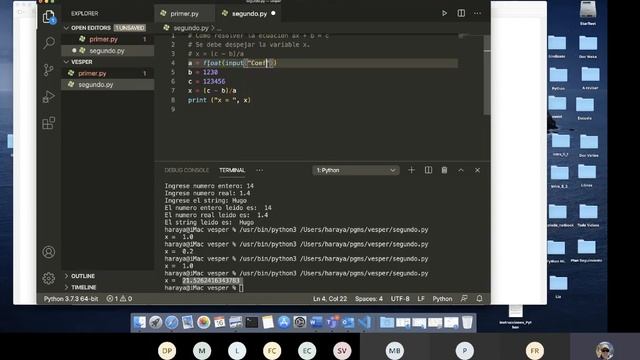
Task: Open Run and Debug view
Action: tap(49, 97)
